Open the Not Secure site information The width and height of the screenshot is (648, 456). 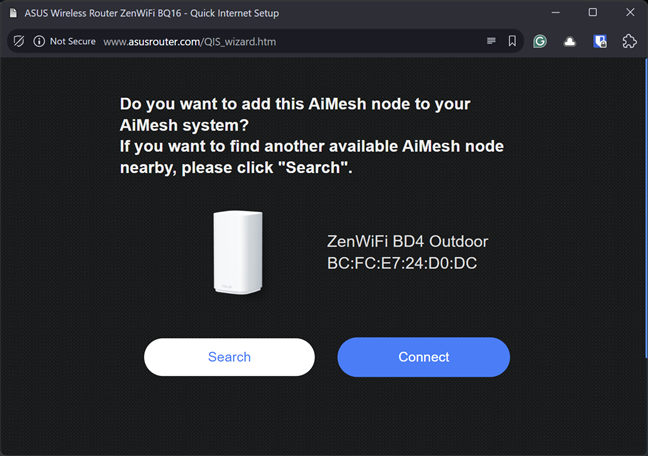tap(63, 41)
